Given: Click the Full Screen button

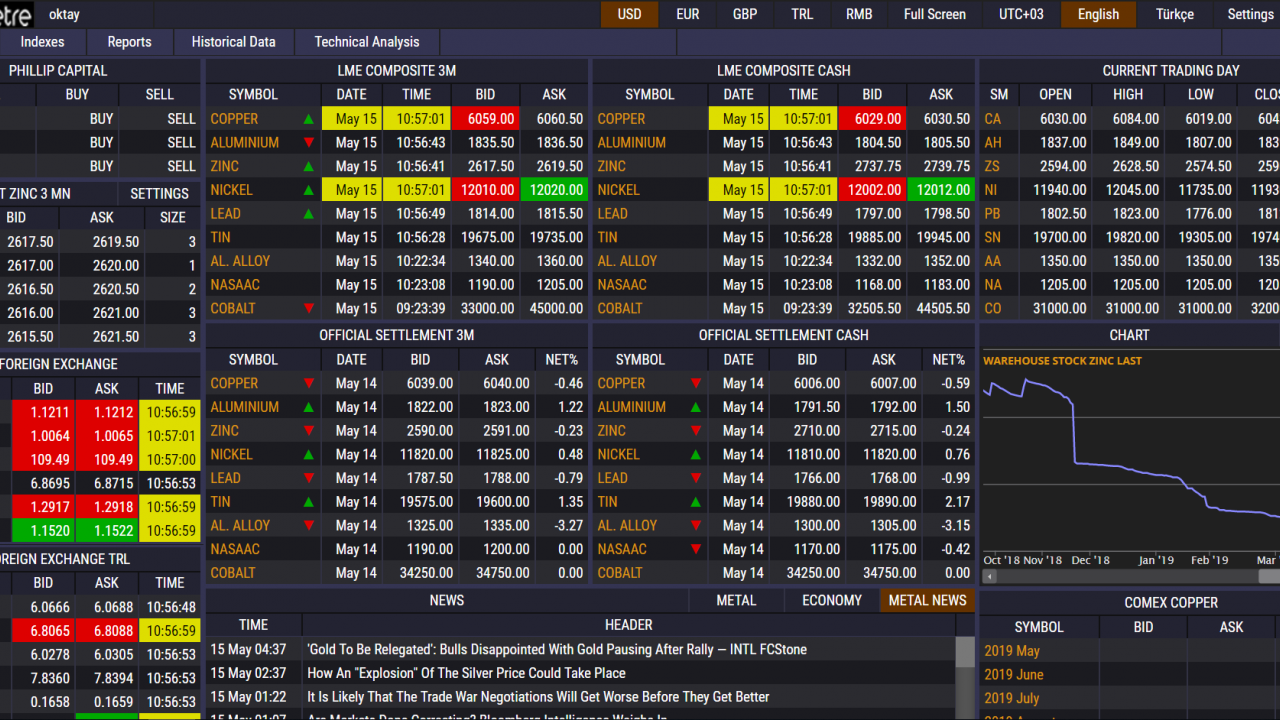Looking at the screenshot, I should 935,14.
